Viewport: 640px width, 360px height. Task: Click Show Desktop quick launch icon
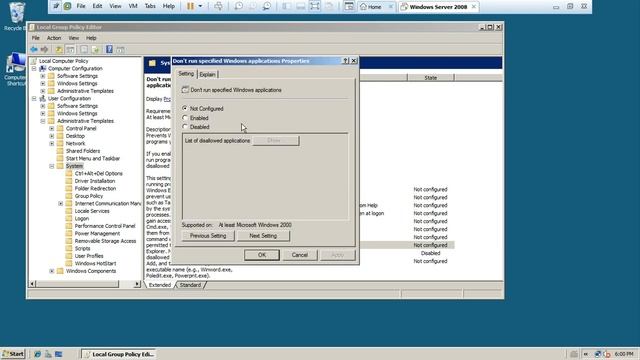58,354
